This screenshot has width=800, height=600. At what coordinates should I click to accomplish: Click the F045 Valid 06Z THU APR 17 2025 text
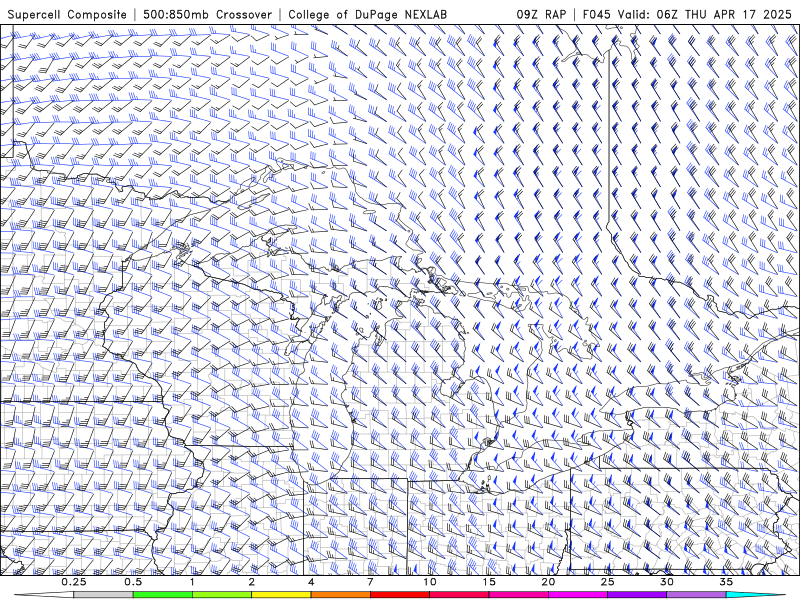tap(687, 14)
